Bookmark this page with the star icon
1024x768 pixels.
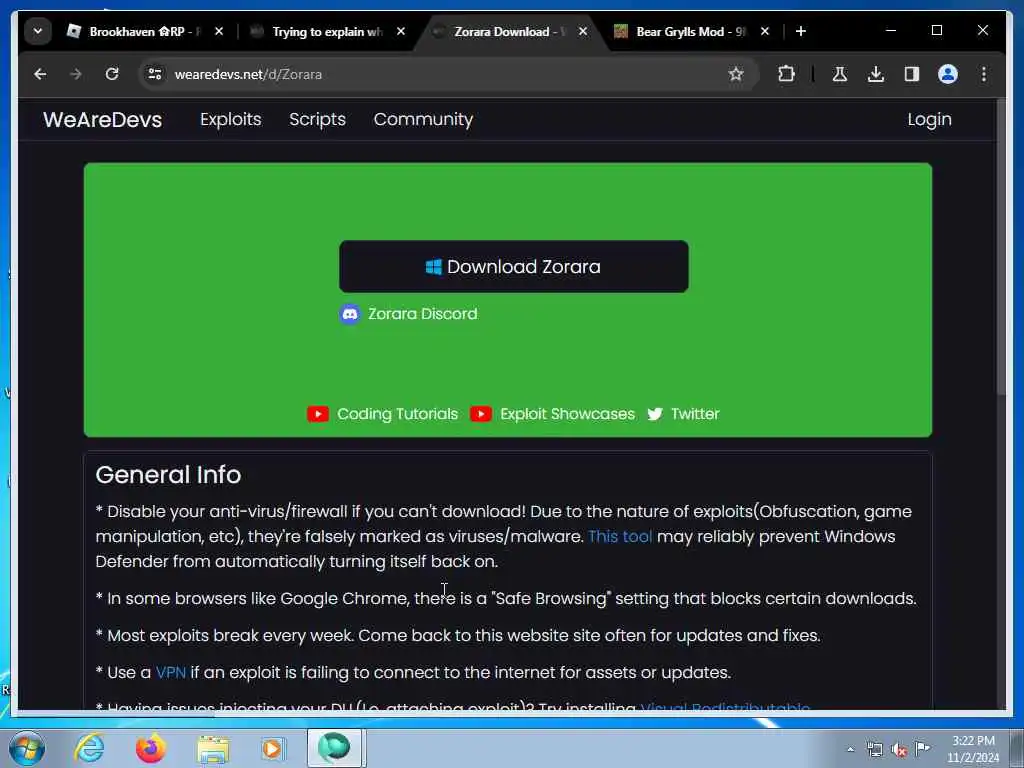[736, 74]
